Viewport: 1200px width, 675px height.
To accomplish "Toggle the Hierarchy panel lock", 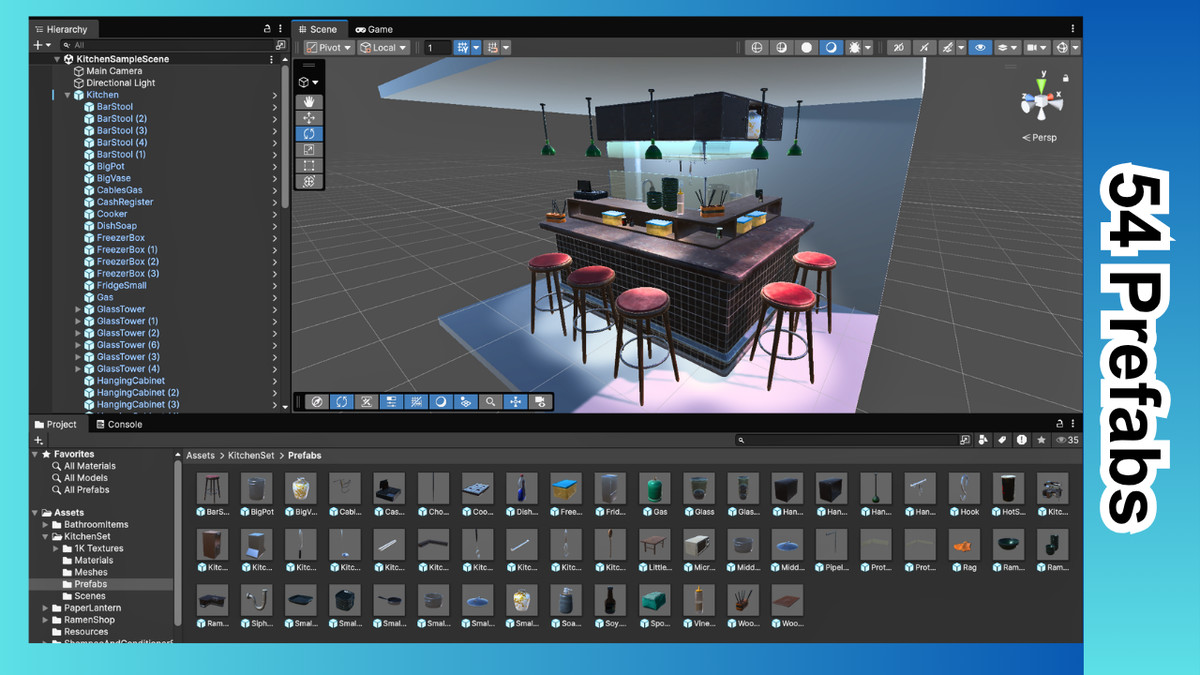I will 267,29.
